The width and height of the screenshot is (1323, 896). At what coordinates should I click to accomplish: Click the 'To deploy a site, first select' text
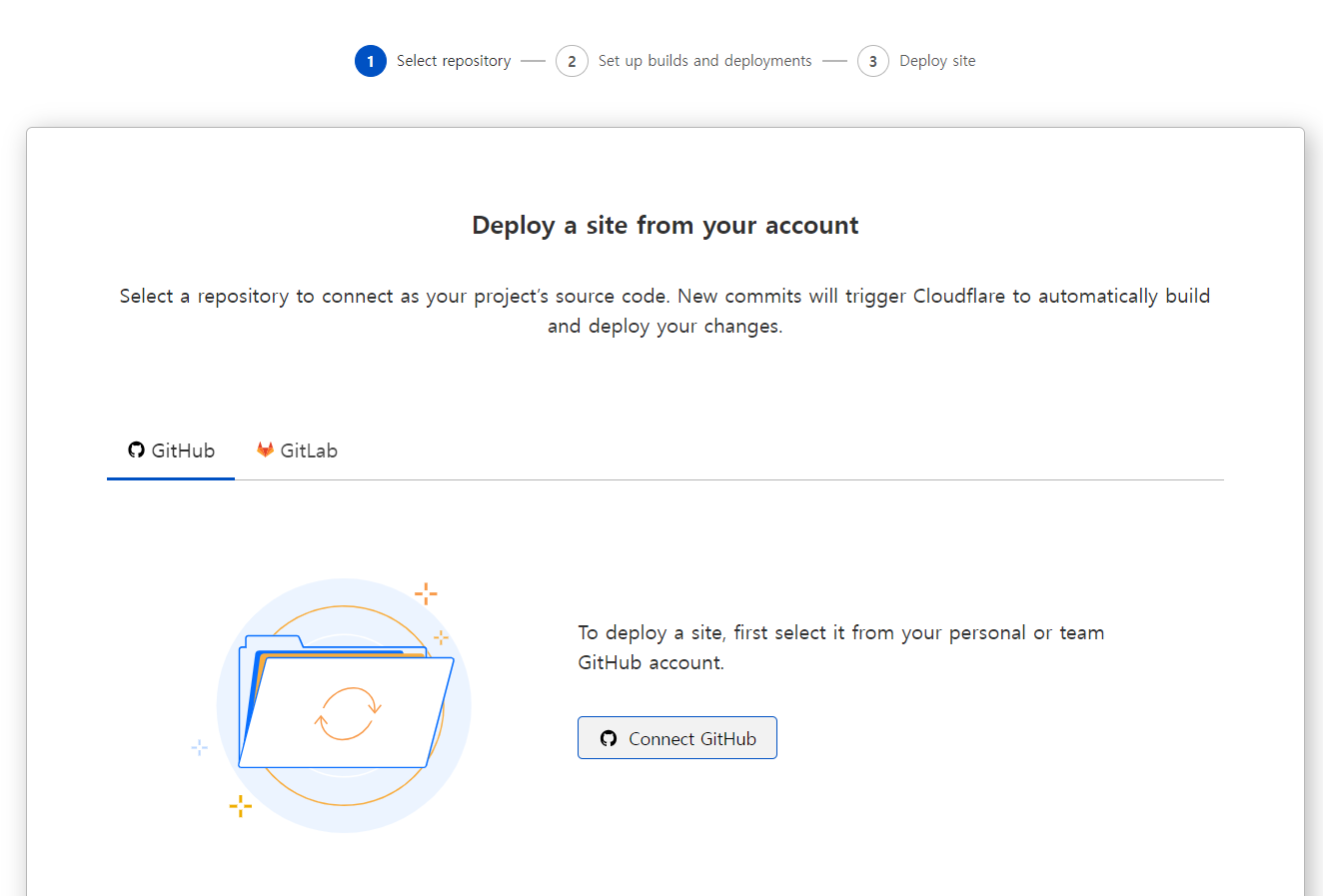click(841, 647)
